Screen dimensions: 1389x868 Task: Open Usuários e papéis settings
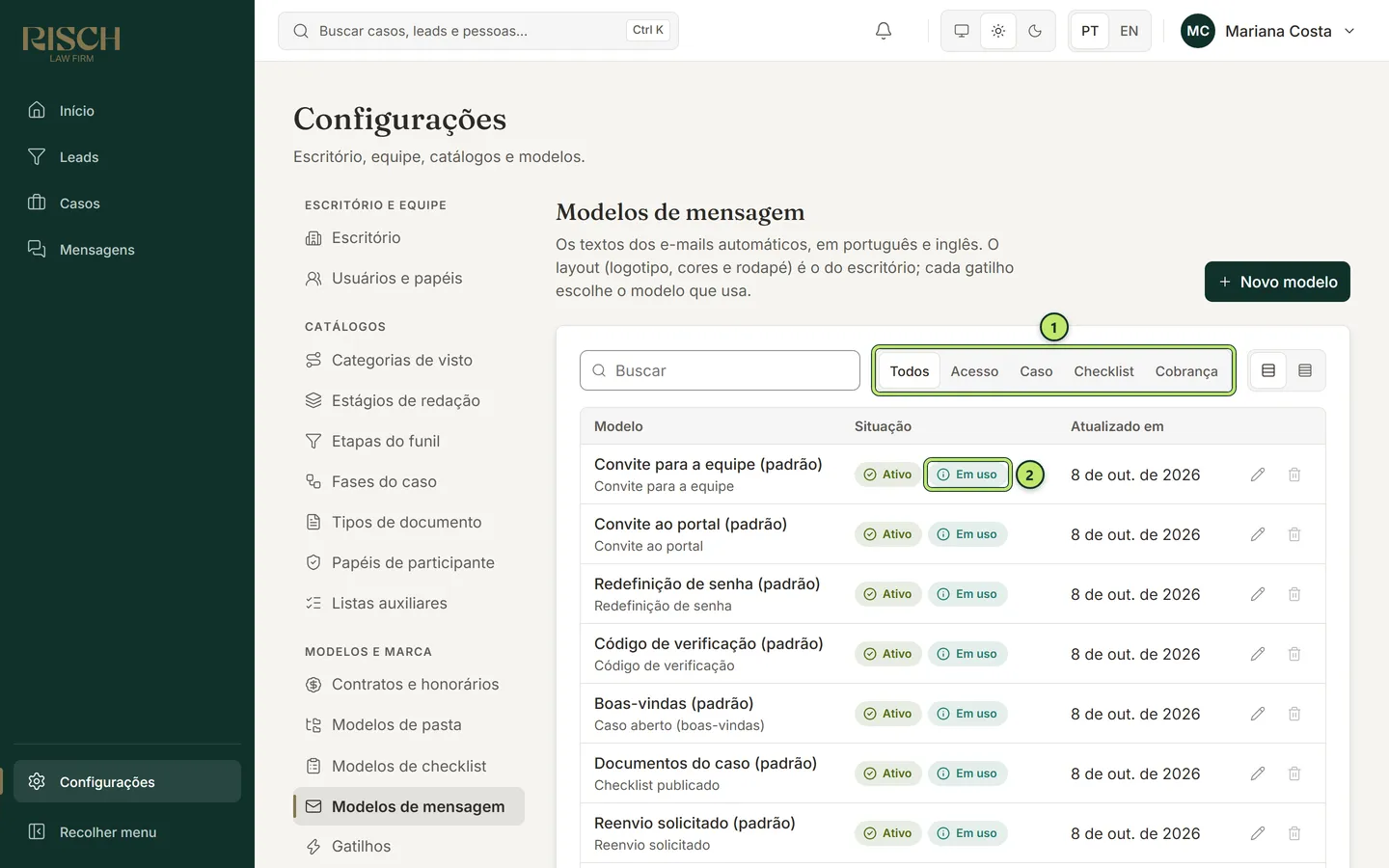(x=409, y=278)
